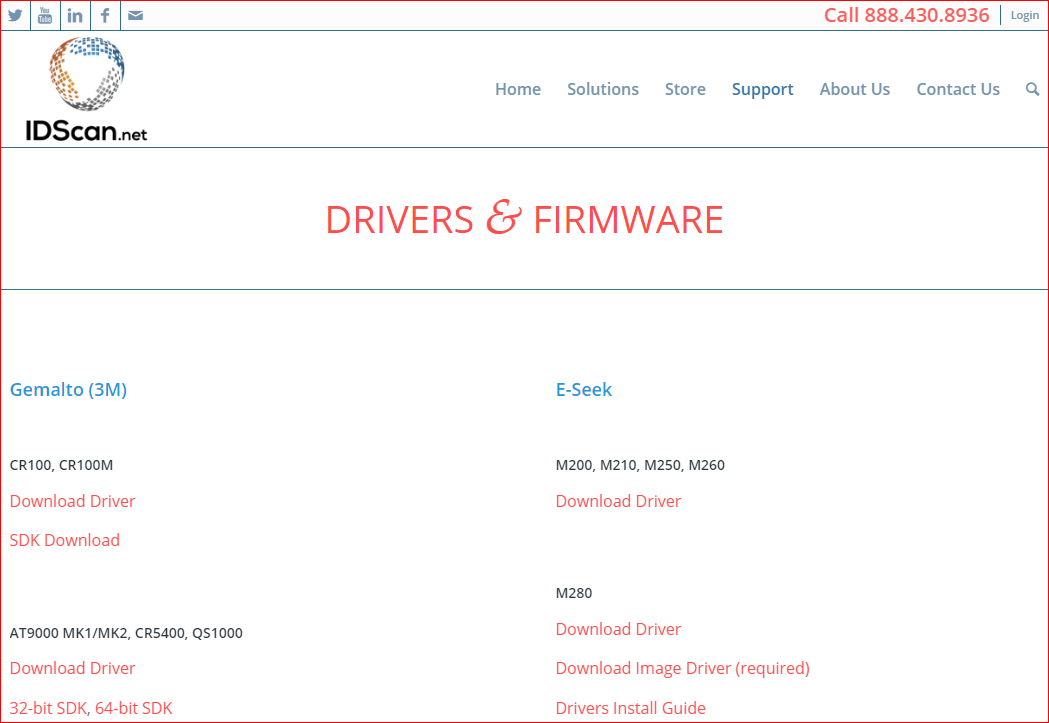This screenshot has height=723, width=1049.
Task: Click the AT9000 MK1/MK2, CR5400, QS1000 text
Action: point(126,633)
